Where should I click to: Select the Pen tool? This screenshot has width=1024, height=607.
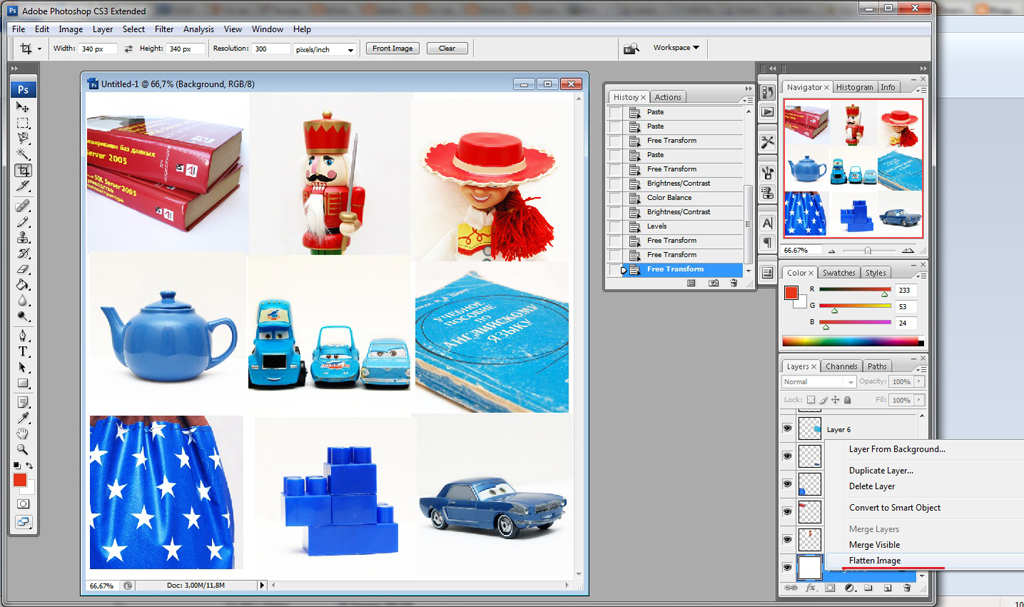23,336
